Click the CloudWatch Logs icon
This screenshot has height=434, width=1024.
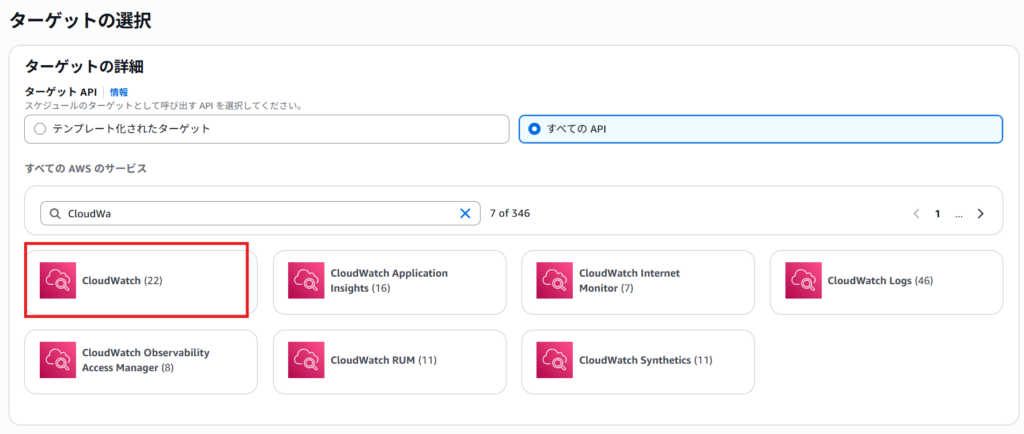[803, 281]
